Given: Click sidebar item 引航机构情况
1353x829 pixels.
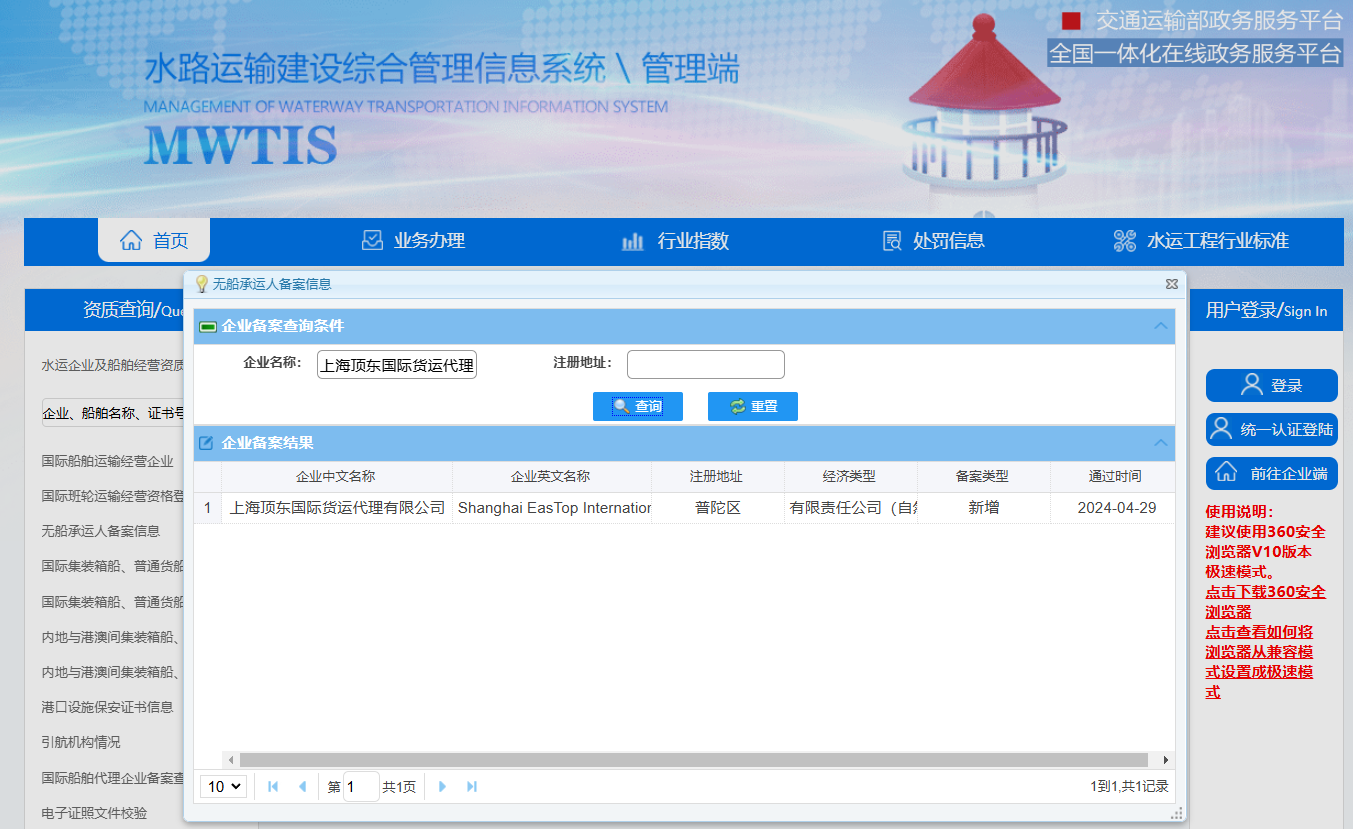Looking at the screenshot, I should [x=80, y=742].
